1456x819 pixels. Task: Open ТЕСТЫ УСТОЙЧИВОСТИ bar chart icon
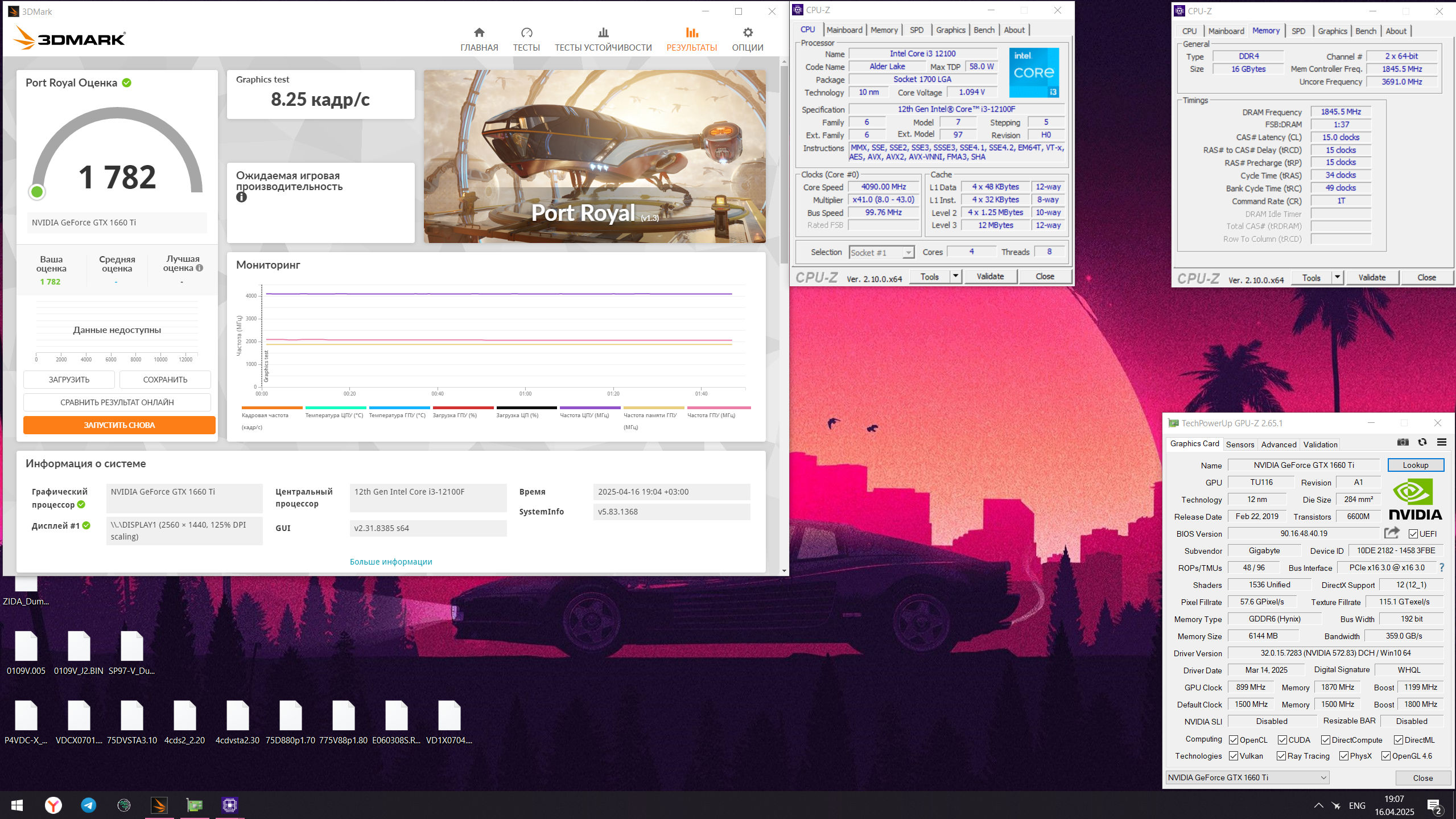603,32
